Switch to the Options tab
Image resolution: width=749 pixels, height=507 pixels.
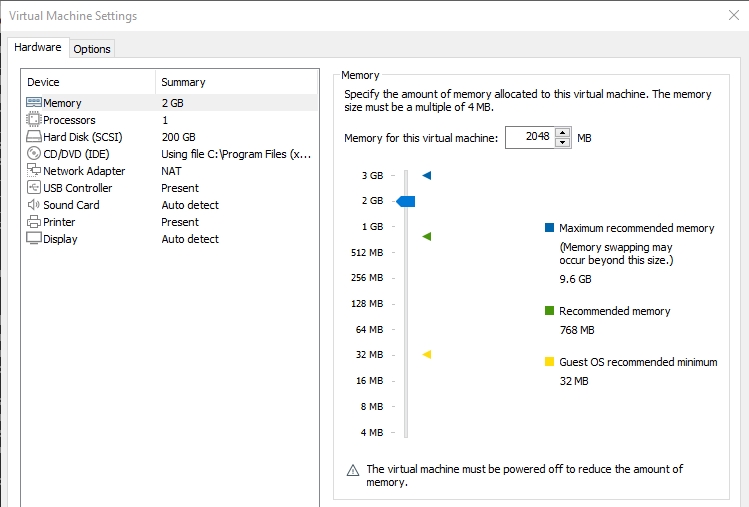92,49
